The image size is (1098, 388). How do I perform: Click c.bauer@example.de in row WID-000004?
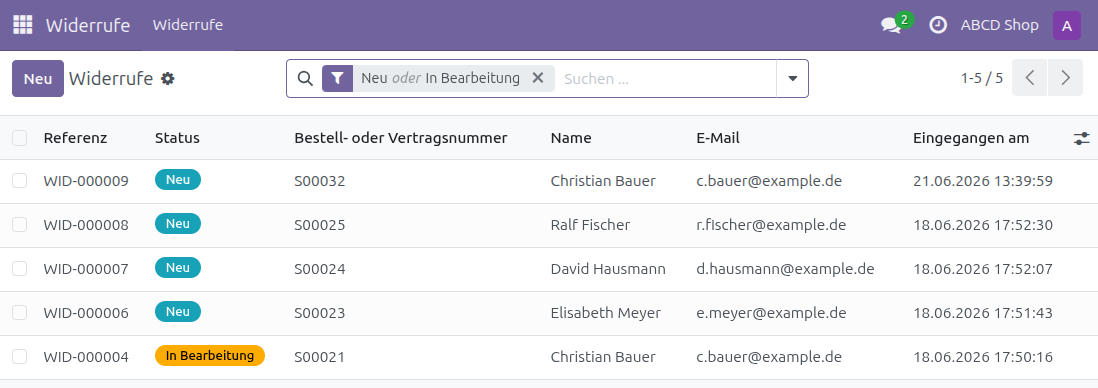[x=769, y=357]
